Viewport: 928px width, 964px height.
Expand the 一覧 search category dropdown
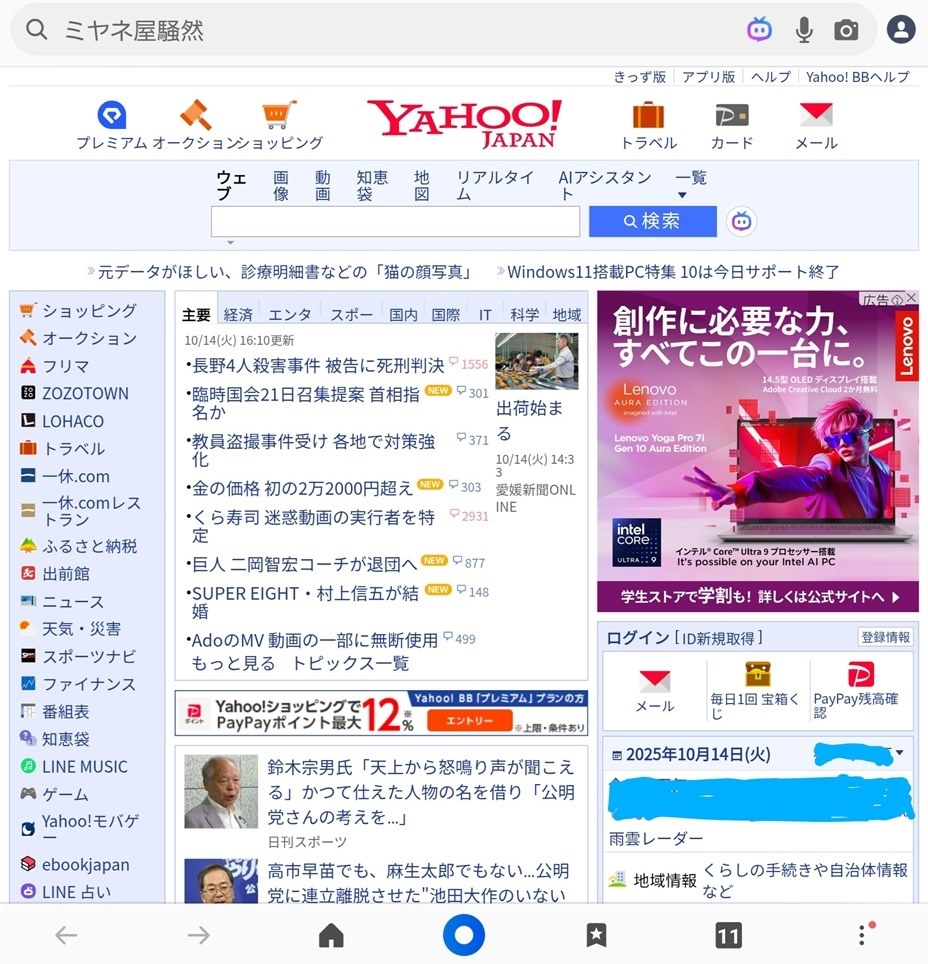[x=691, y=184]
